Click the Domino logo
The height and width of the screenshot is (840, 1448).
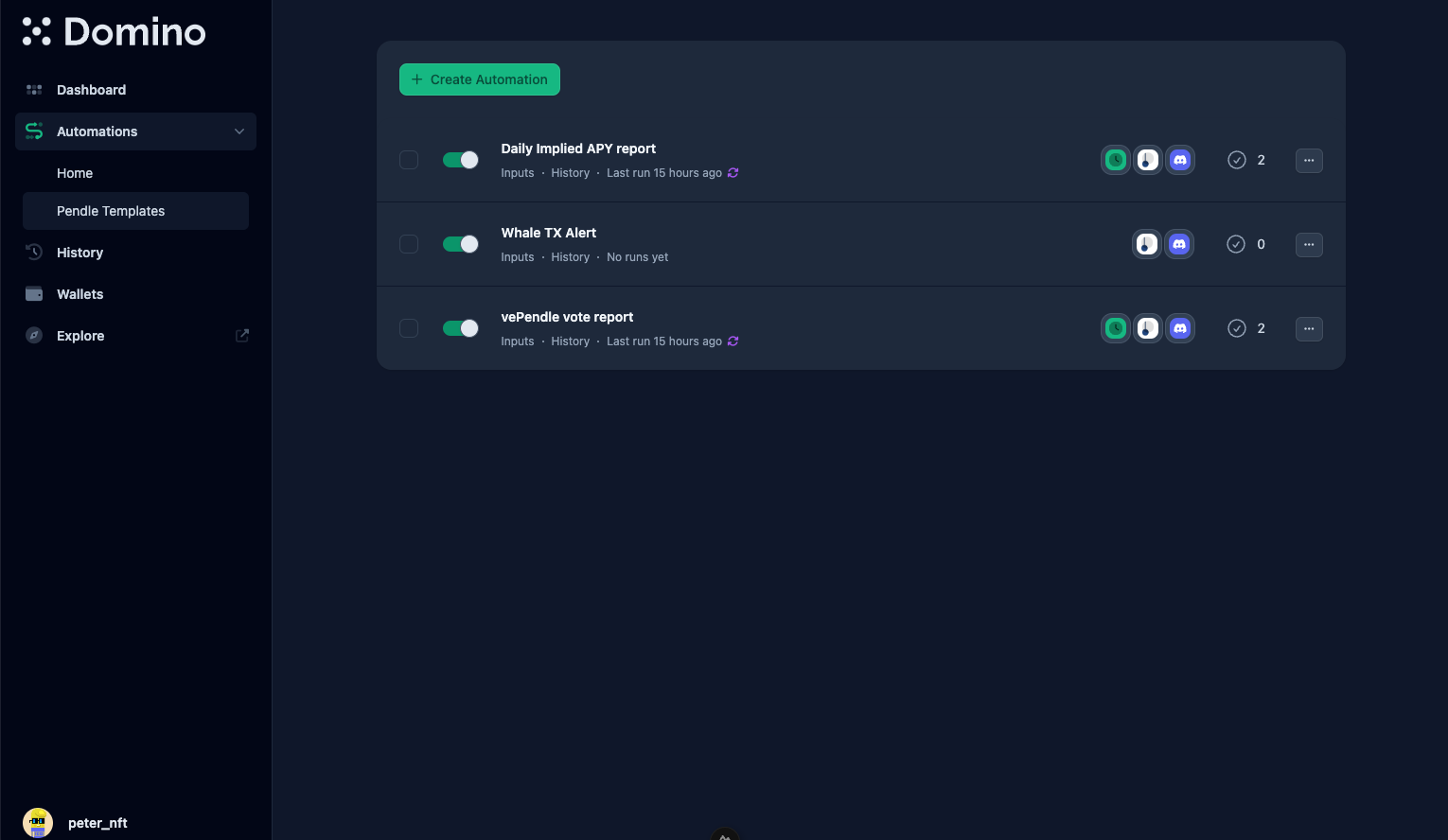point(115,32)
